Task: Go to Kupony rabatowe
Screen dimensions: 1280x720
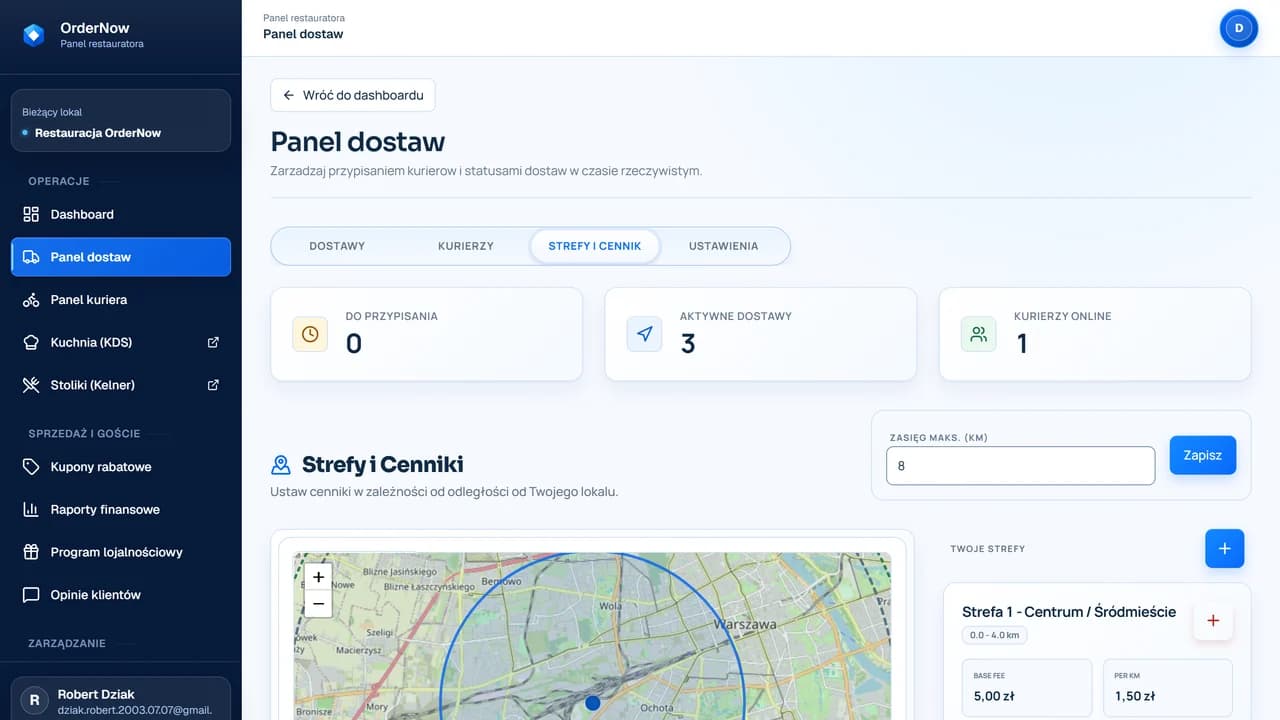Action: (121, 467)
